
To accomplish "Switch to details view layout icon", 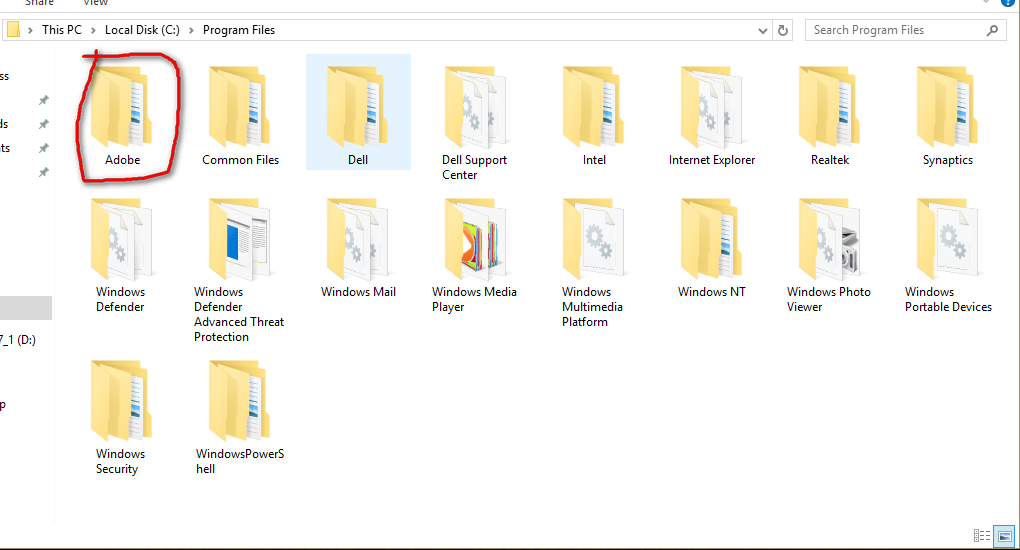I will pyautogui.click(x=982, y=536).
